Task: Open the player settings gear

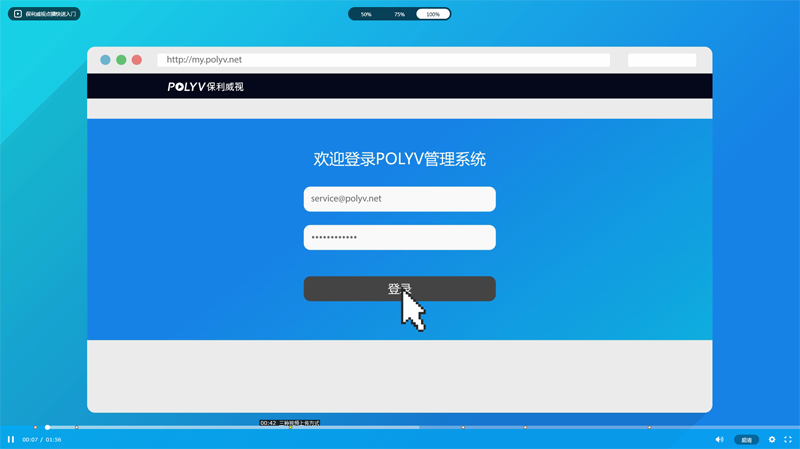Action: pyautogui.click(x=772, y=440)
